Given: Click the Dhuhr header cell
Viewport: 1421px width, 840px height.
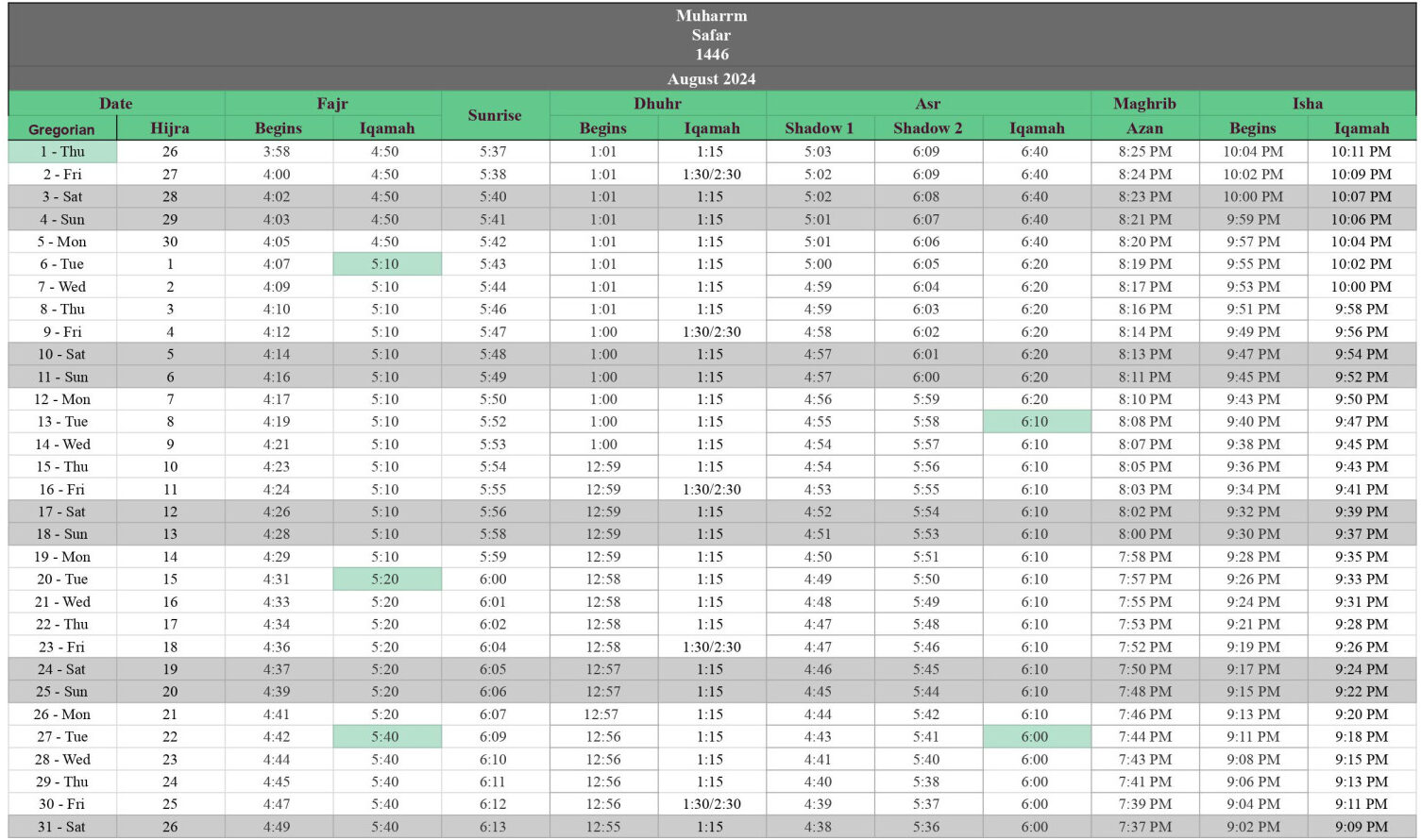Looking at the screenshot, I should [657, 104].
